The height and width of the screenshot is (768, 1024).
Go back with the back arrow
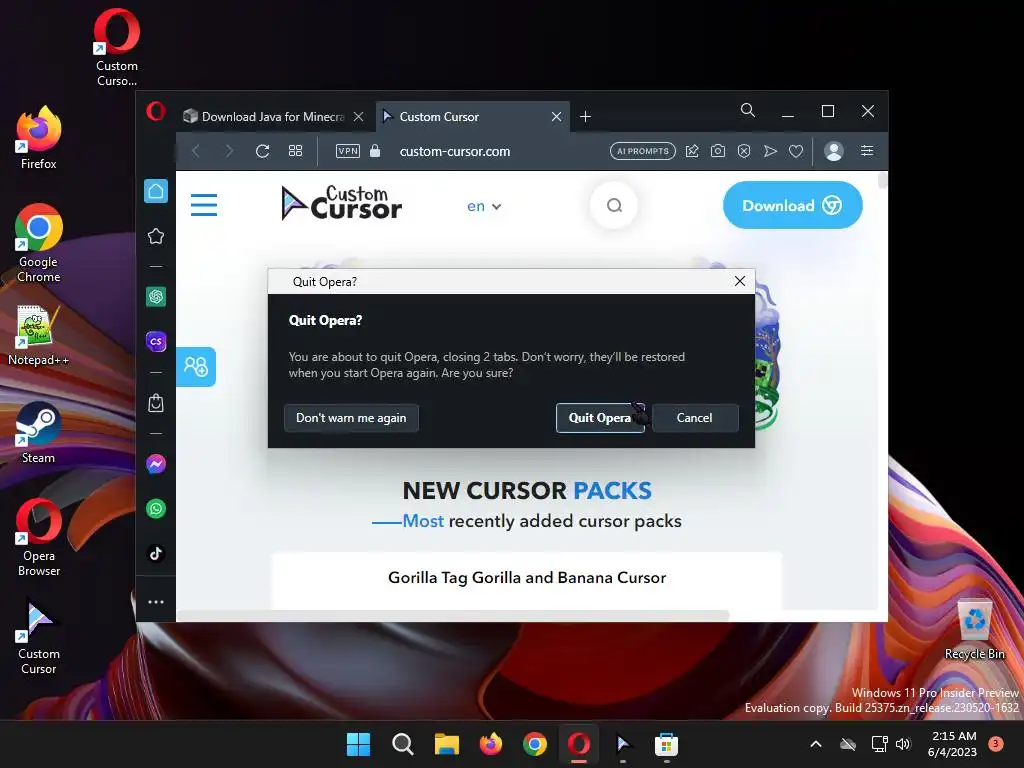[196, 152]
